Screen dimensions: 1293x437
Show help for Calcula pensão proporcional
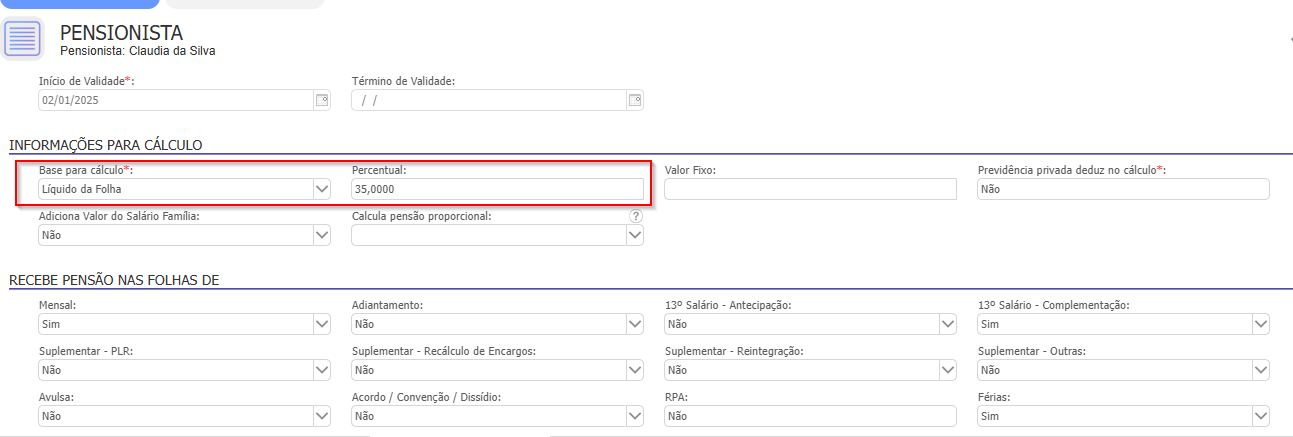635,216
